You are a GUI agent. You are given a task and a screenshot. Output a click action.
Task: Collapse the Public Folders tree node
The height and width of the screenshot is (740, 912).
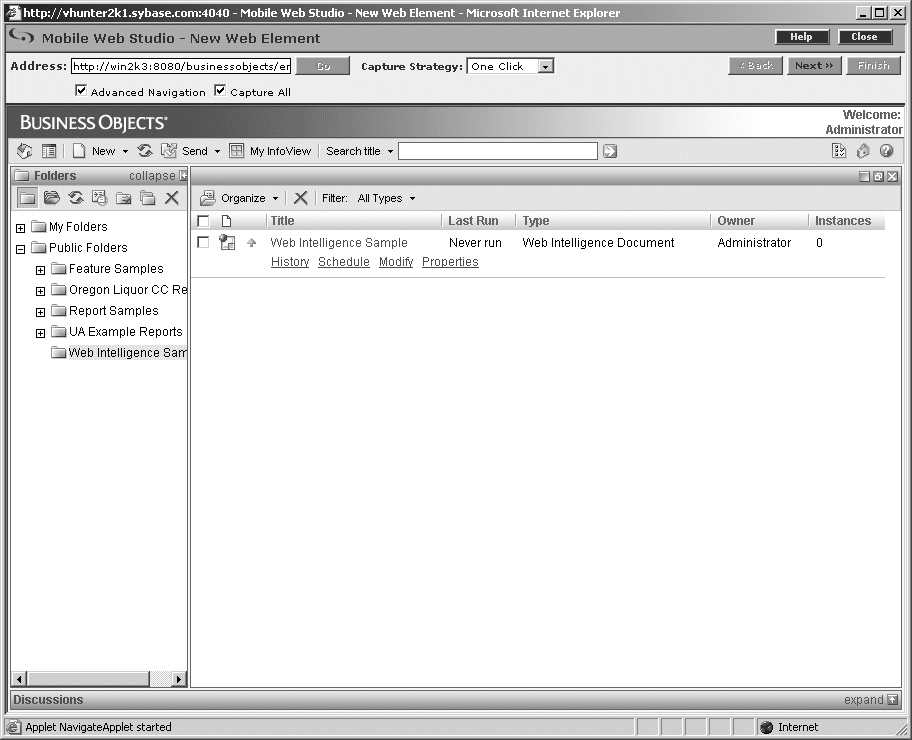click(20, 249)
